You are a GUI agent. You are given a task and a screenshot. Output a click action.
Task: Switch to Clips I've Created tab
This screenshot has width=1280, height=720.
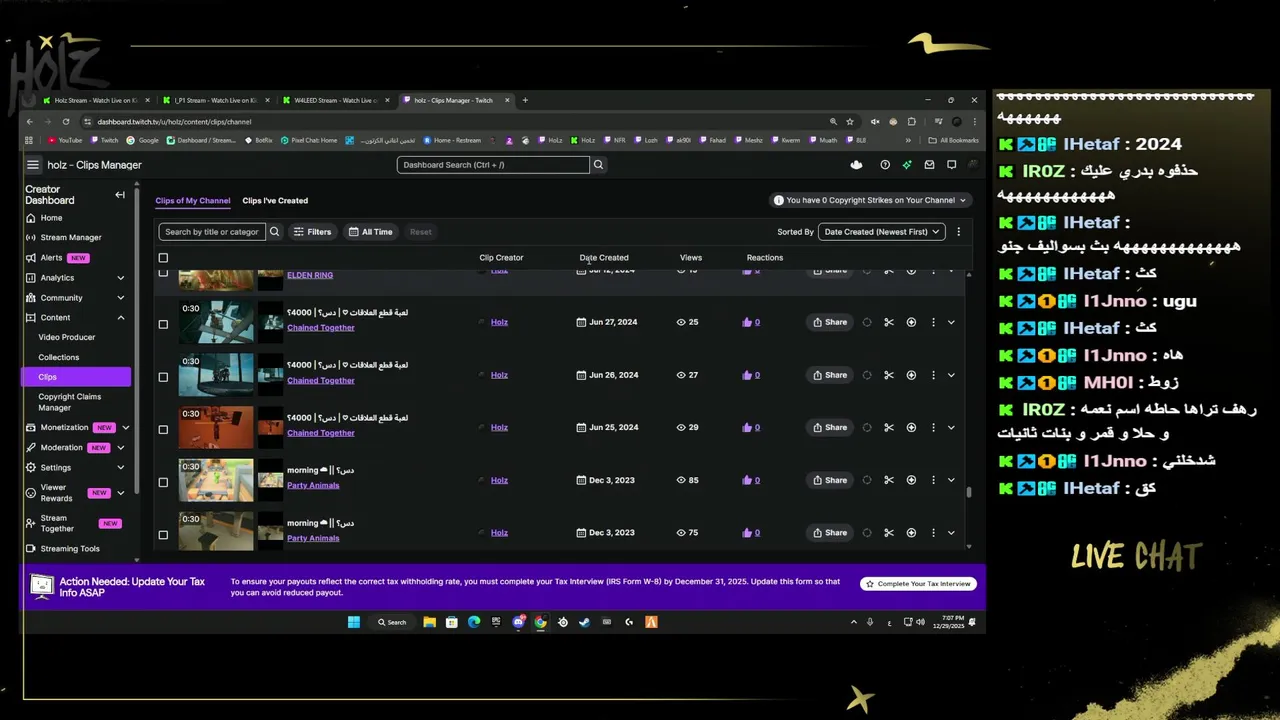coord(275,201)
